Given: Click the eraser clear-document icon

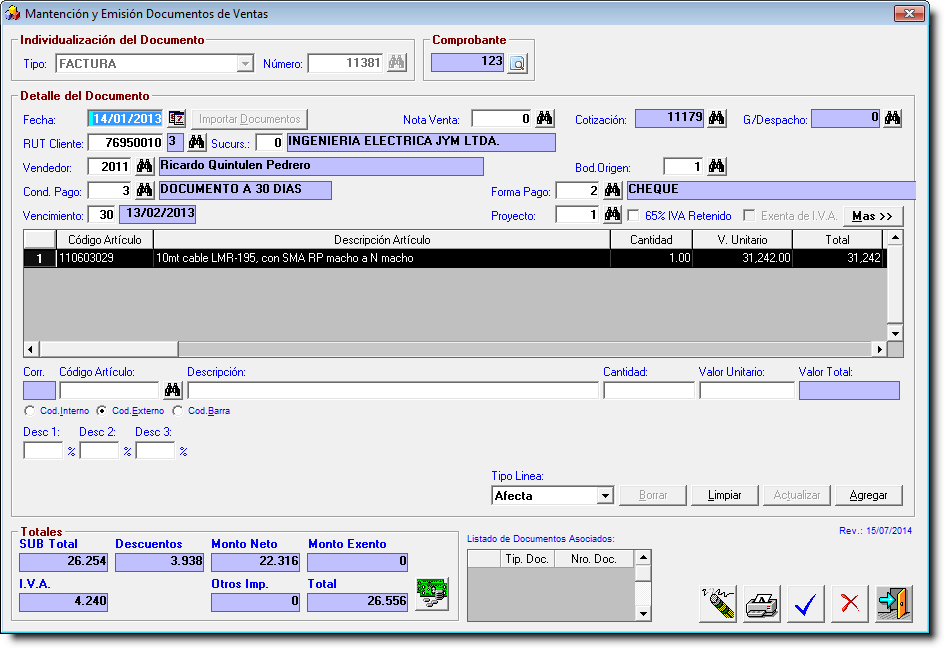Looking at the screenshot, I should 718,603.
